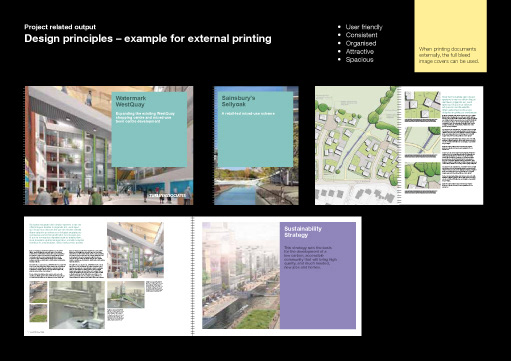Click the spiral binding between the spread pages

tap(193, 276)
